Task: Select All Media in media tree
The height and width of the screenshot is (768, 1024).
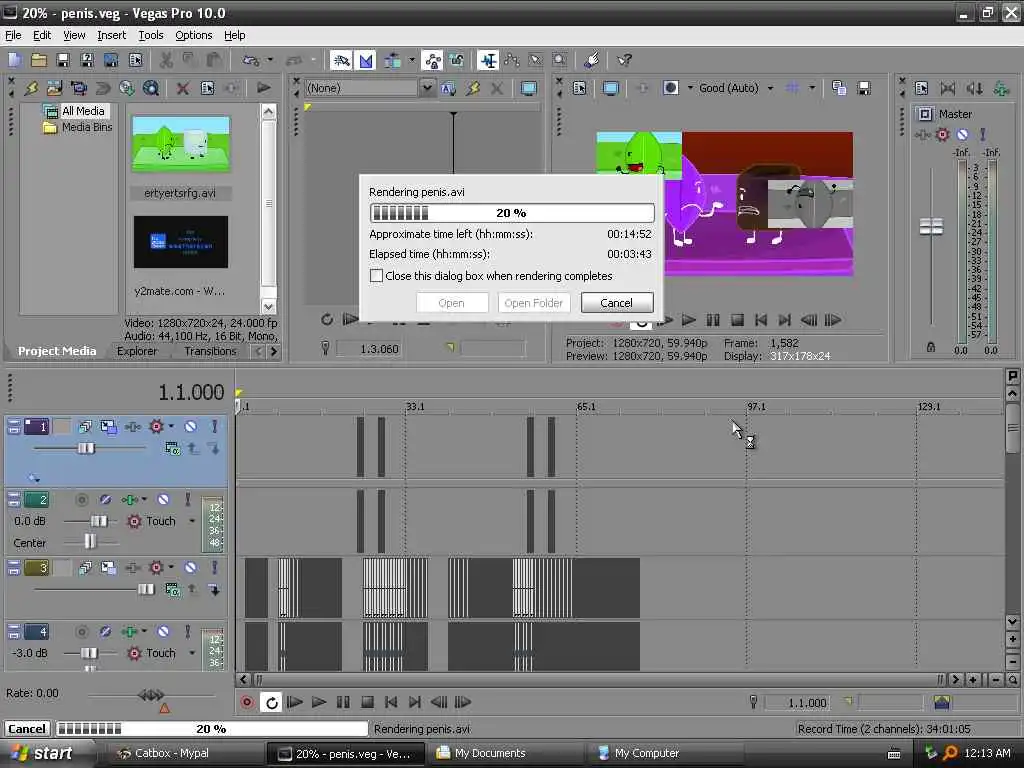Action: coord(83,111)
